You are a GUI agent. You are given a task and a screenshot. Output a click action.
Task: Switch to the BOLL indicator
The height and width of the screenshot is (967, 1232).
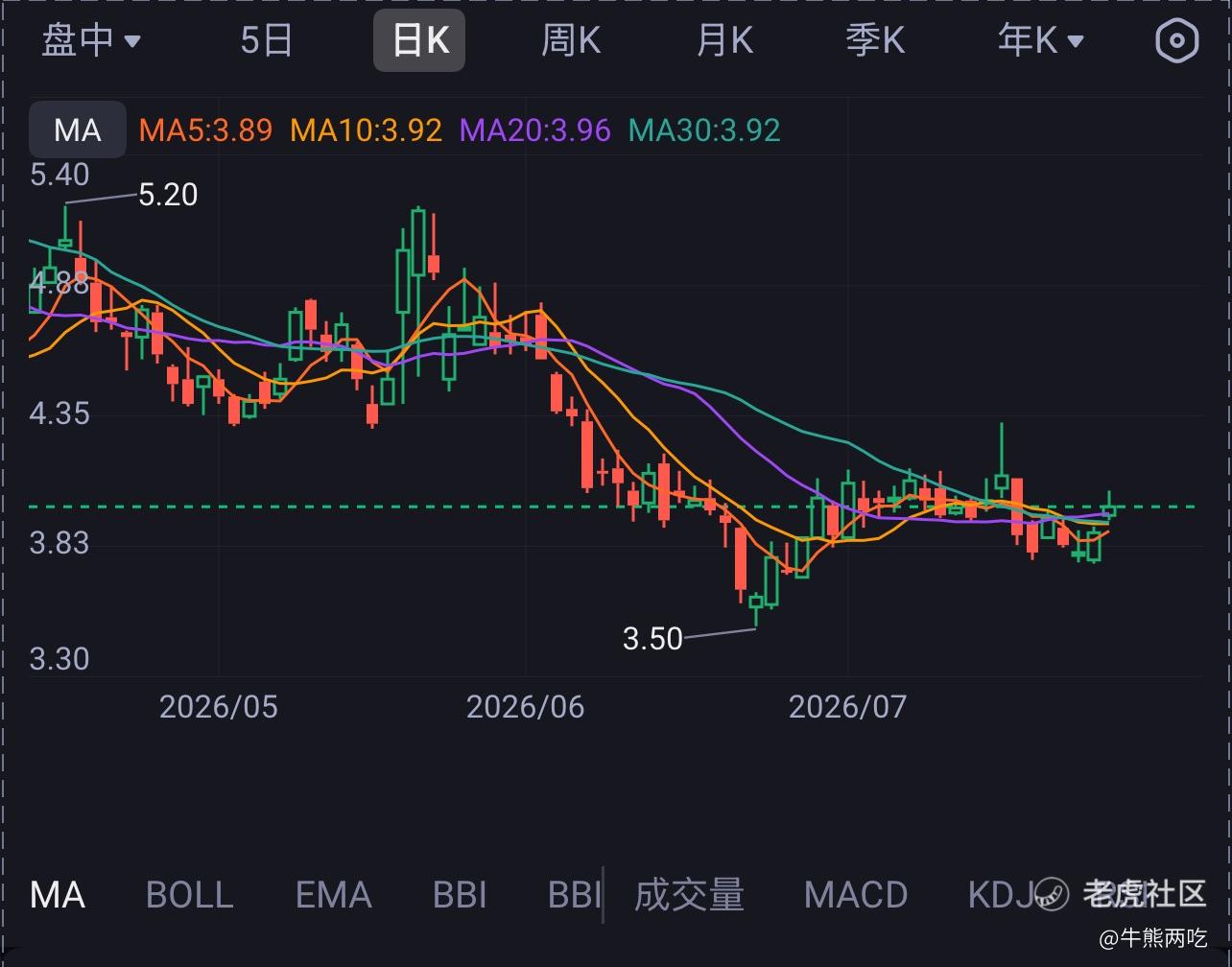(x=190, y=895)
